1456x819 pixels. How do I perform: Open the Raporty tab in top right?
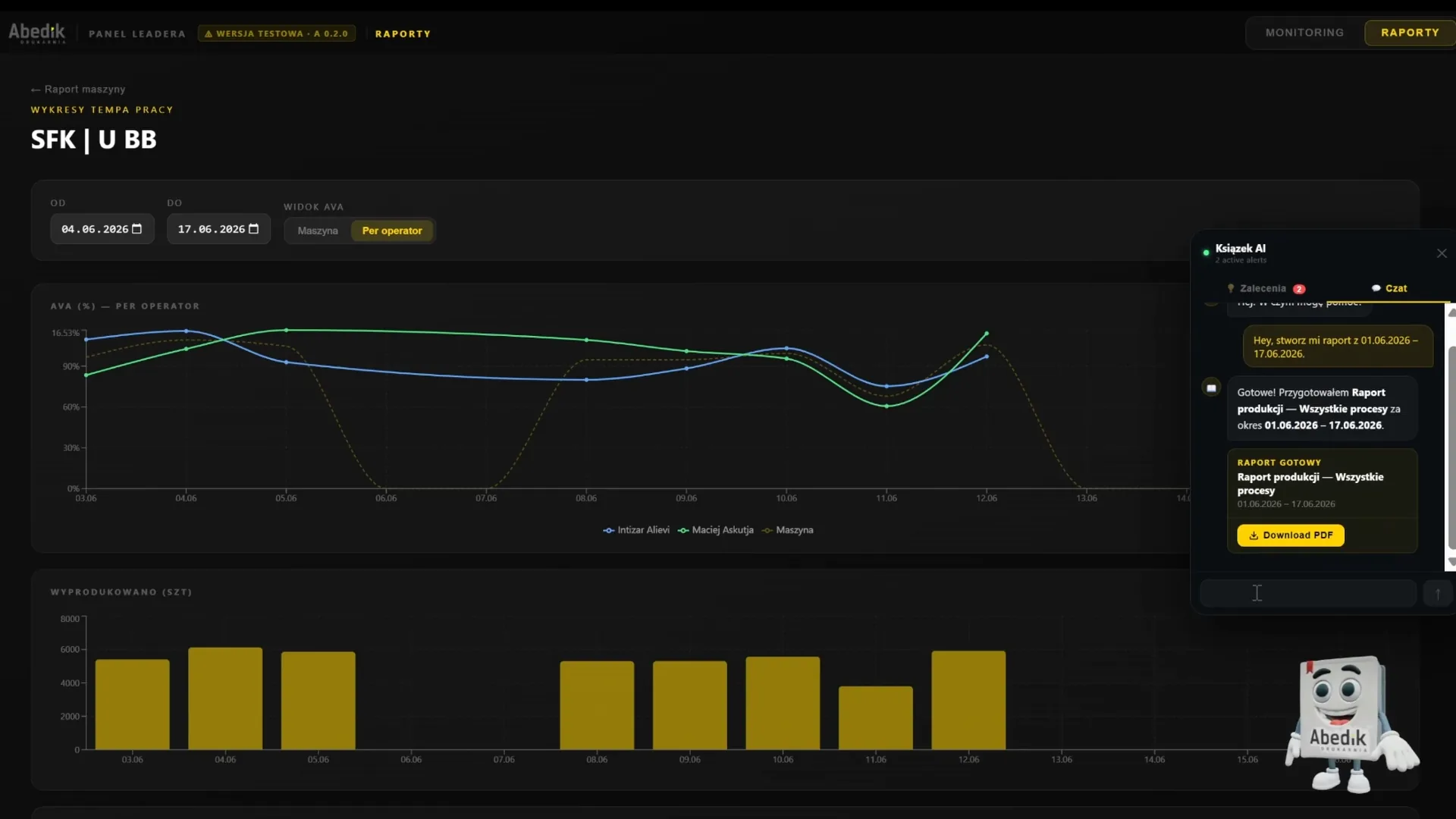1410,33
